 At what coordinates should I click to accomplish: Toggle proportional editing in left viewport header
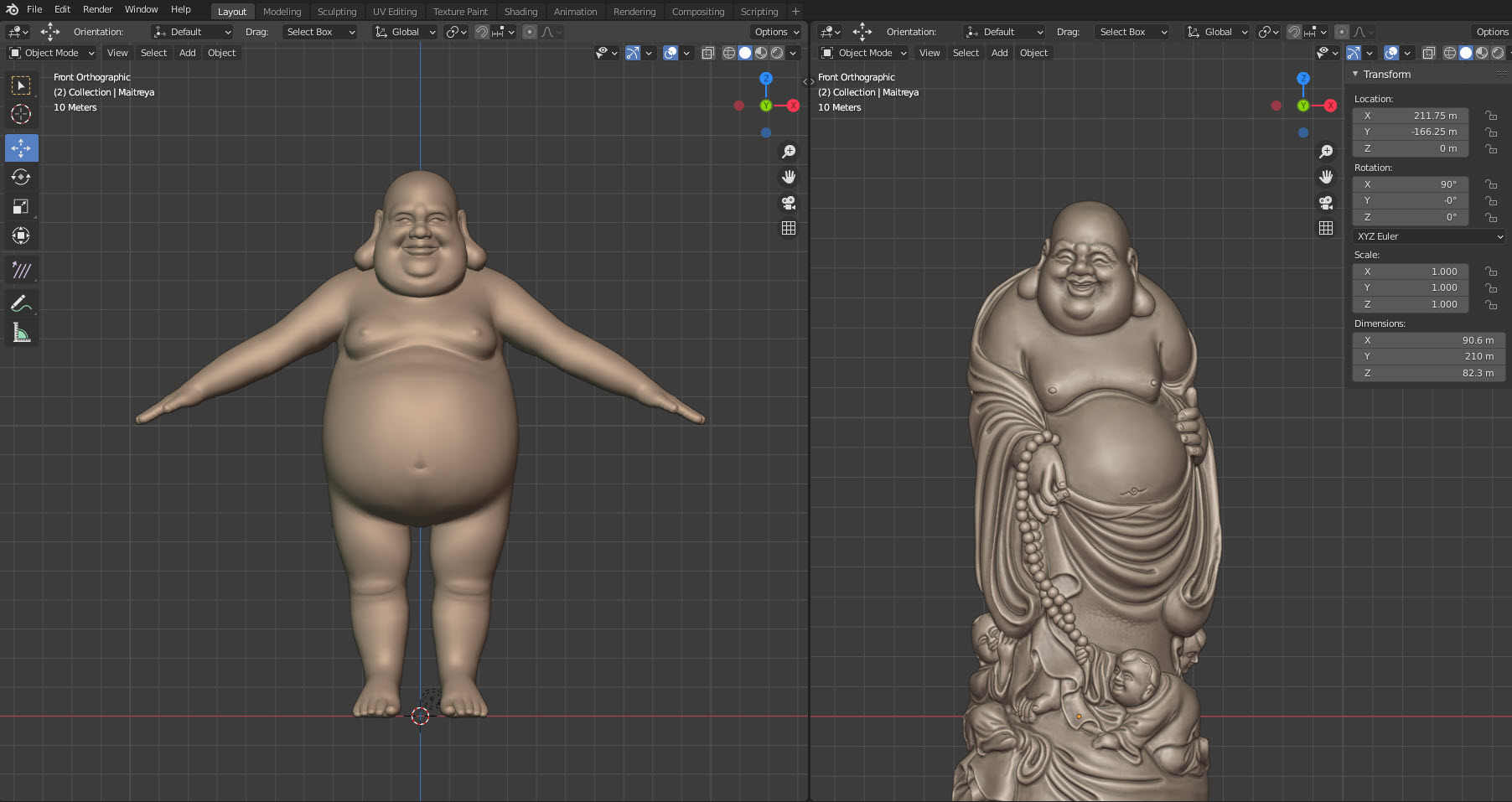530,32
